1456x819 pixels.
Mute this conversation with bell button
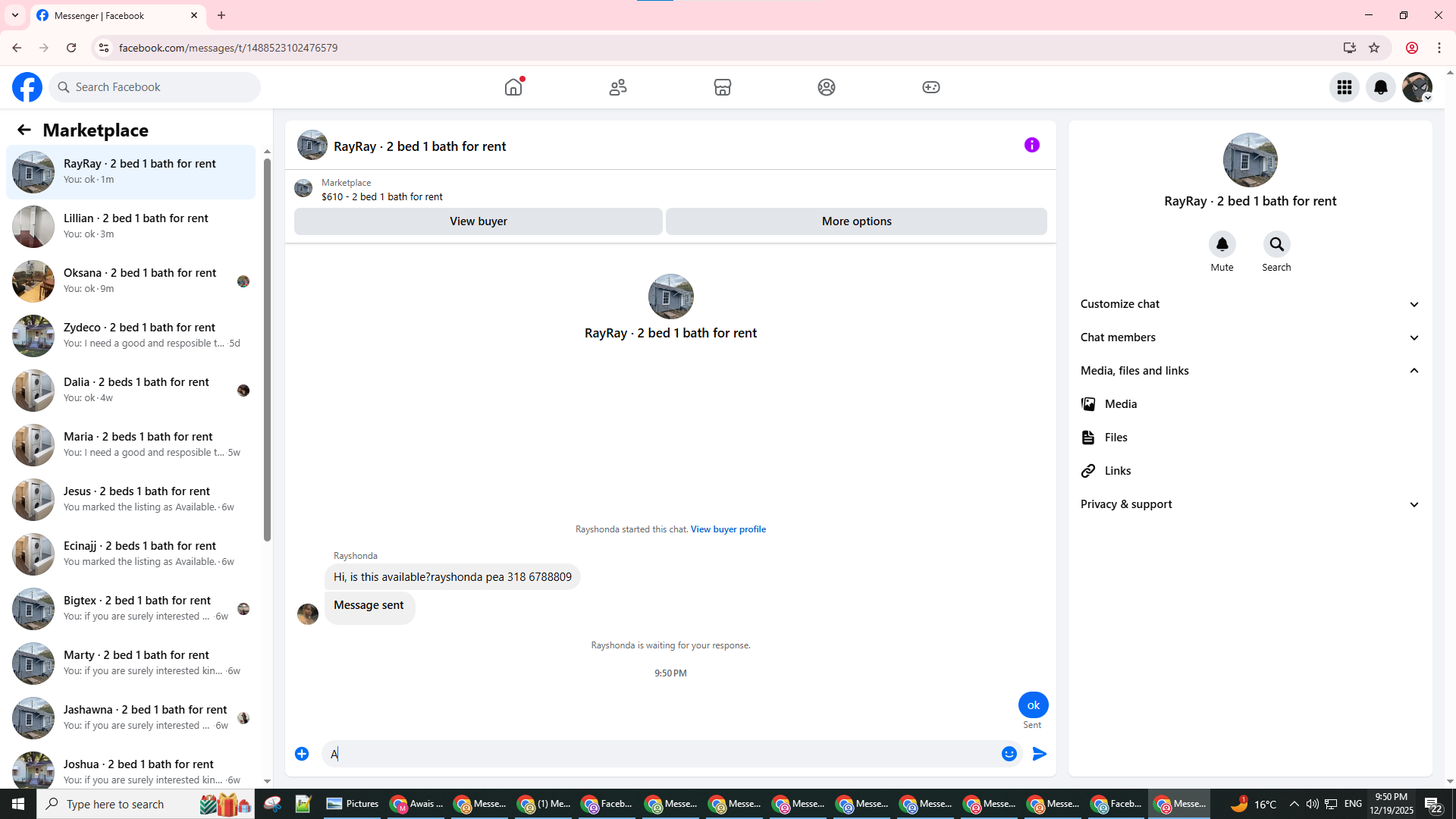pyautogui.click(x=1222, y=244)
